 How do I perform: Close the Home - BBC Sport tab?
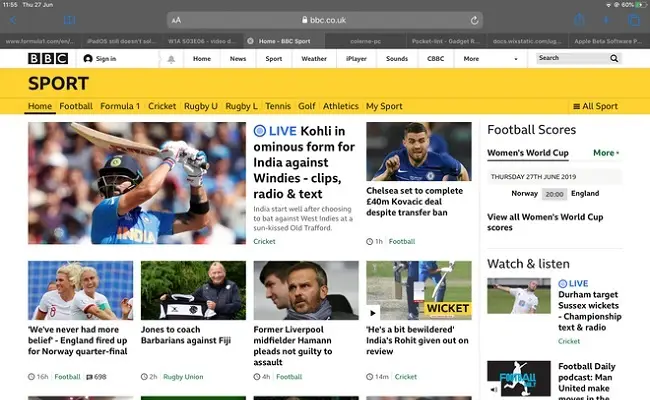click(251, 41)
